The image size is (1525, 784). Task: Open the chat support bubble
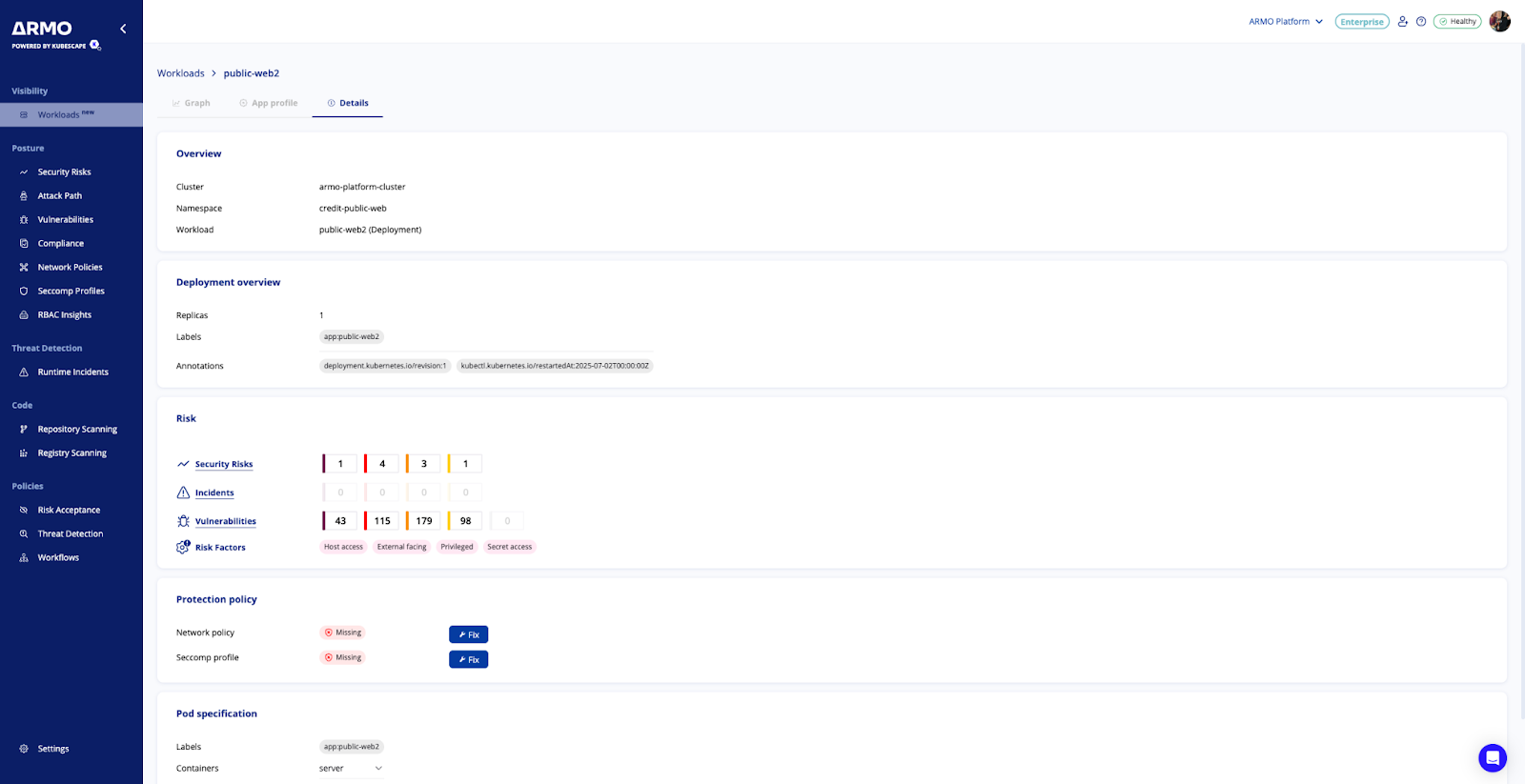[1493, 758]
